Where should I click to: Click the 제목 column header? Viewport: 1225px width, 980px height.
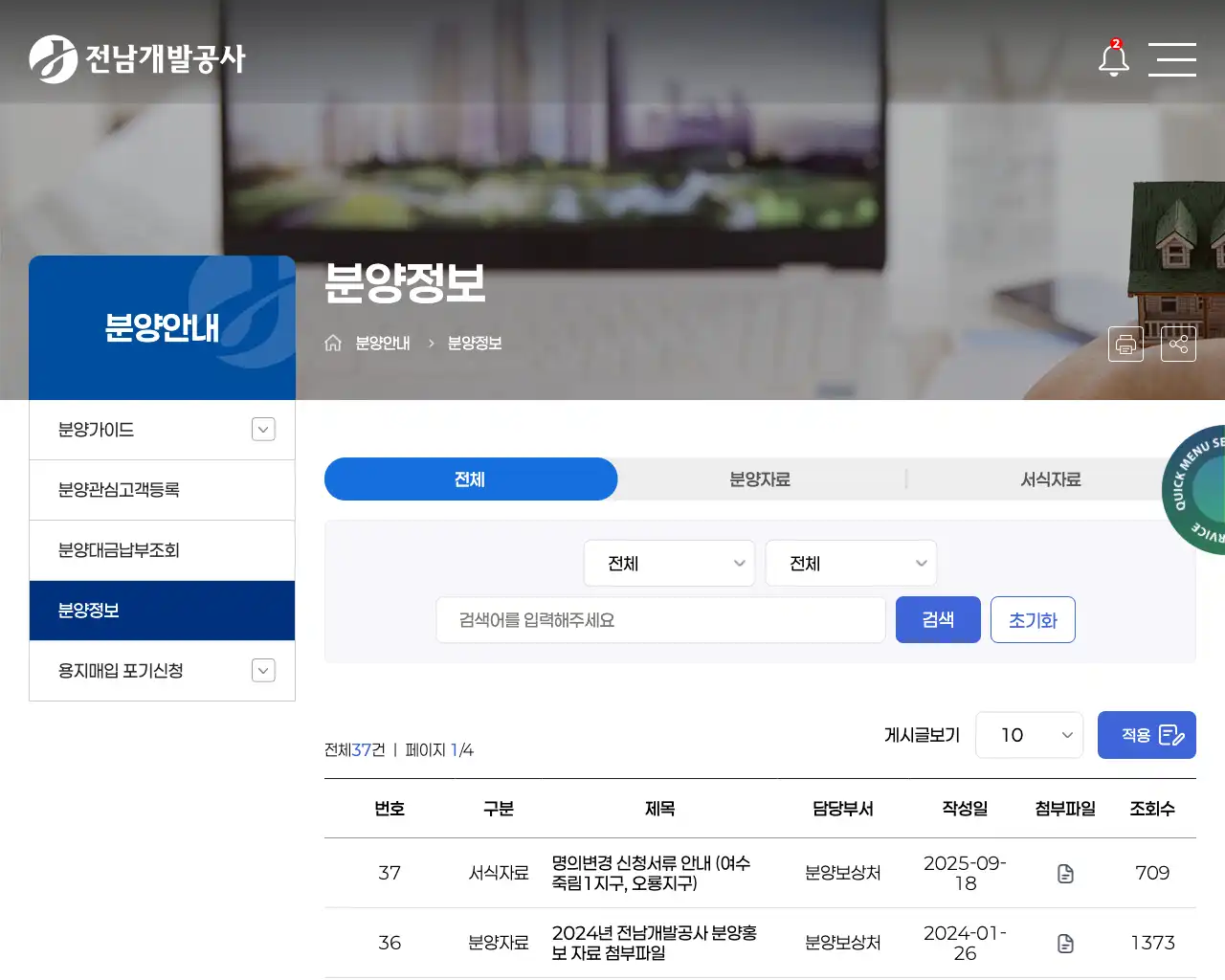pyautogui.click(x=659, y=809)
